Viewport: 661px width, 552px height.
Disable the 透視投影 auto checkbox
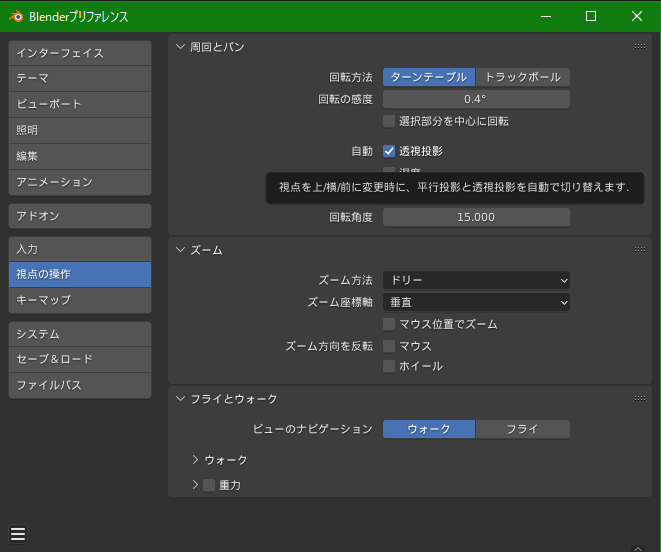[389, 151]
